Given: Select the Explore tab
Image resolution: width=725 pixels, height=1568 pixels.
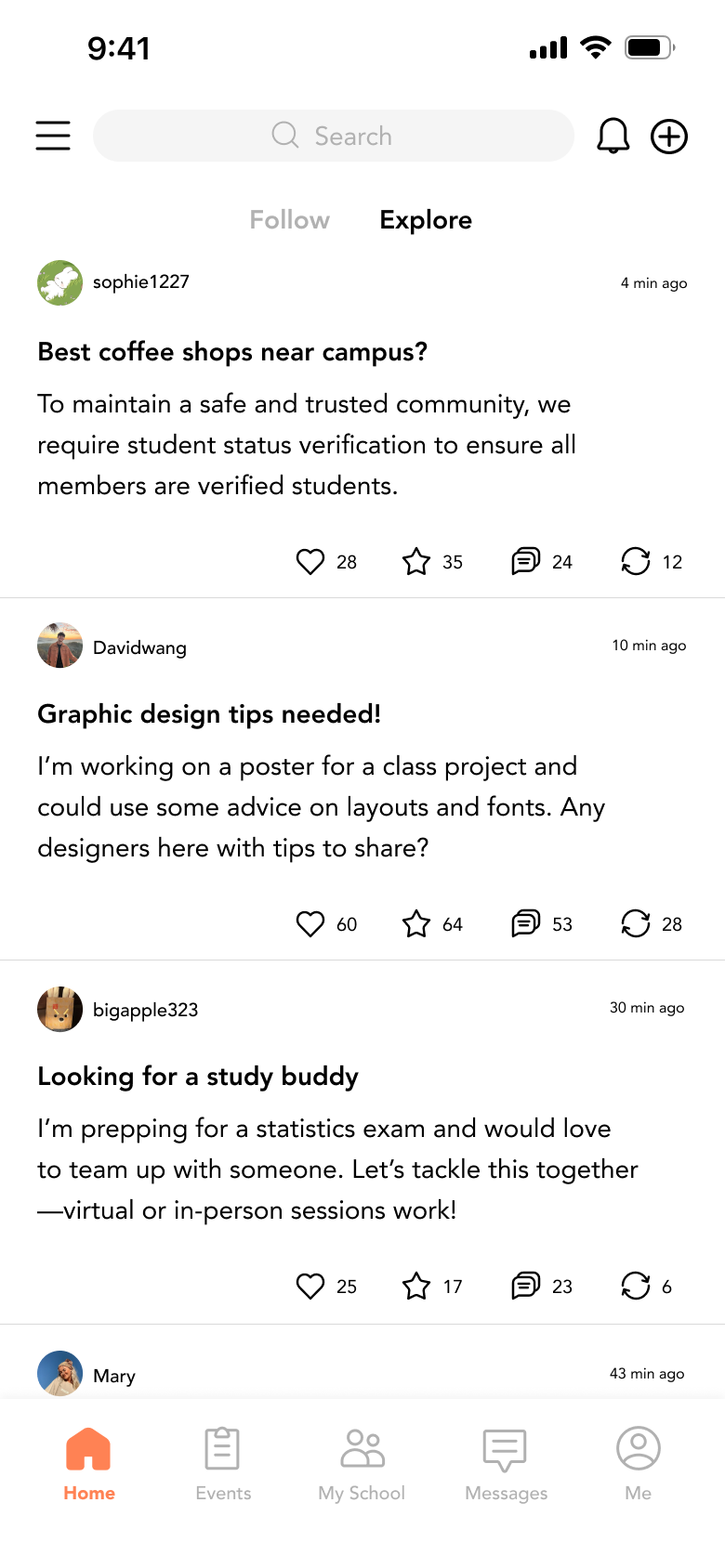Looking at the screenshot, I should click(x=426, y=220).
